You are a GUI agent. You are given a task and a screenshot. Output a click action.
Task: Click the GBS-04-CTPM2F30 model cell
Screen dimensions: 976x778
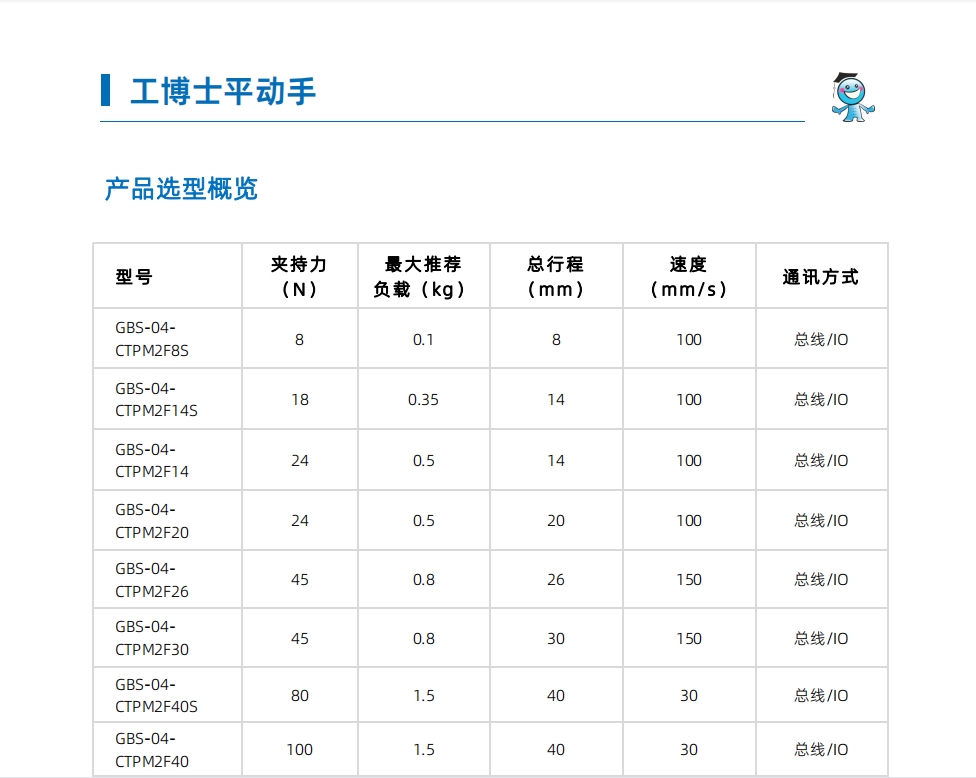tap(152, 638)
